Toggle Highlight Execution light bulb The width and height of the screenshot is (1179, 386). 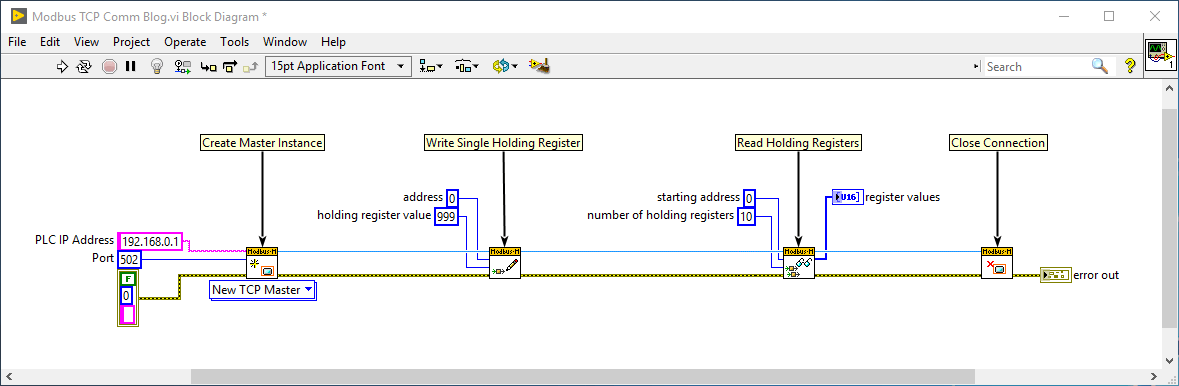[x=157, y=66]
